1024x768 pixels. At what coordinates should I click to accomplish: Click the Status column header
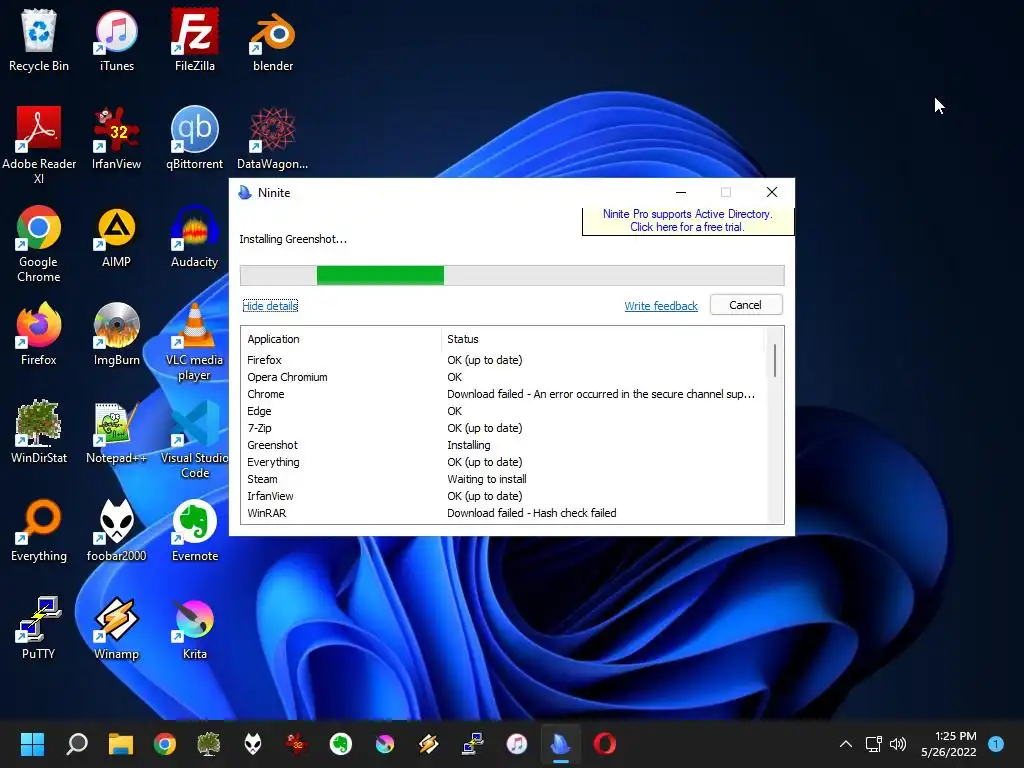(x=603, y=339)
